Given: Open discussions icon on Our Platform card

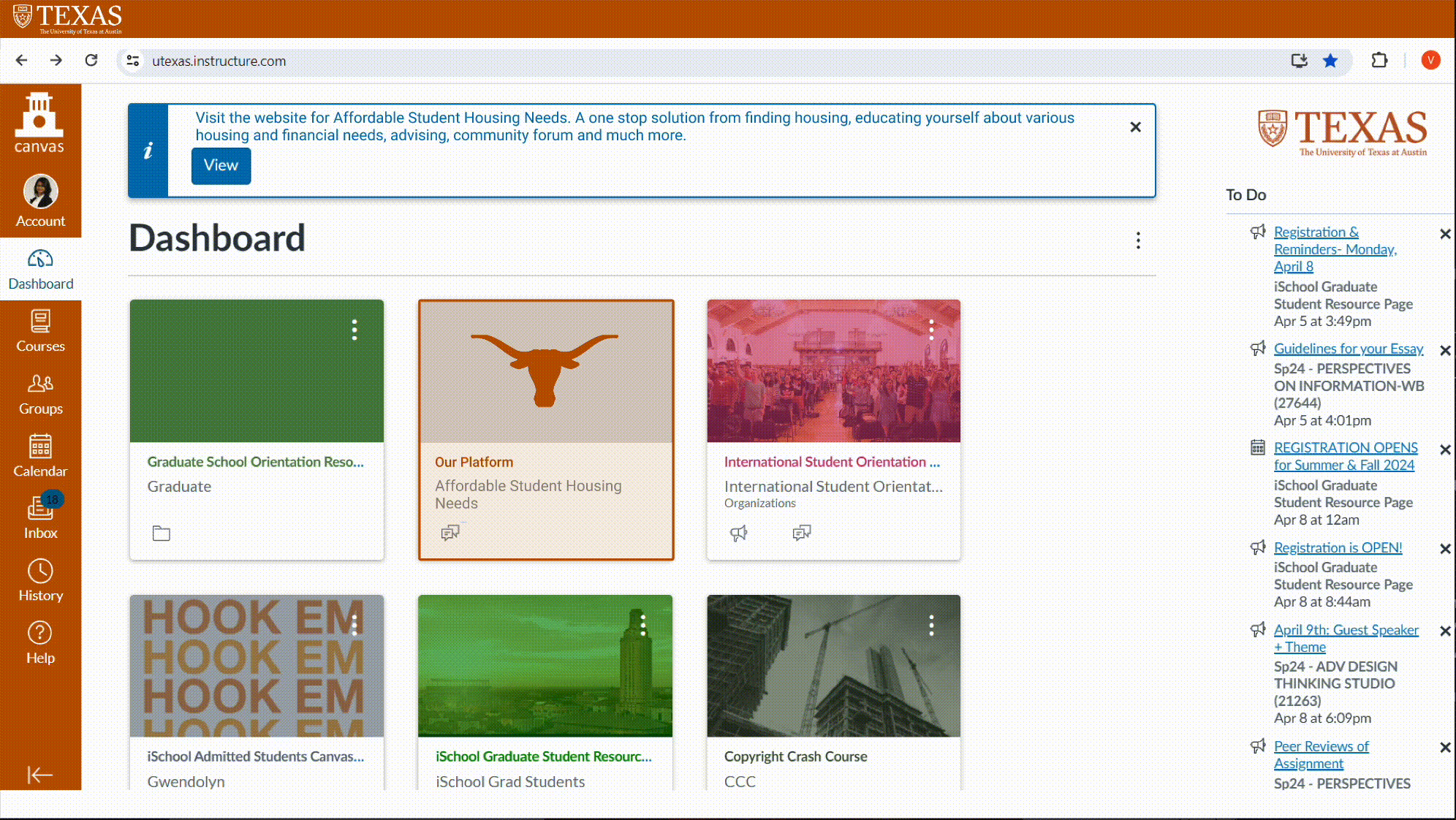Looking at the screenshot, I should pos(450,533).
